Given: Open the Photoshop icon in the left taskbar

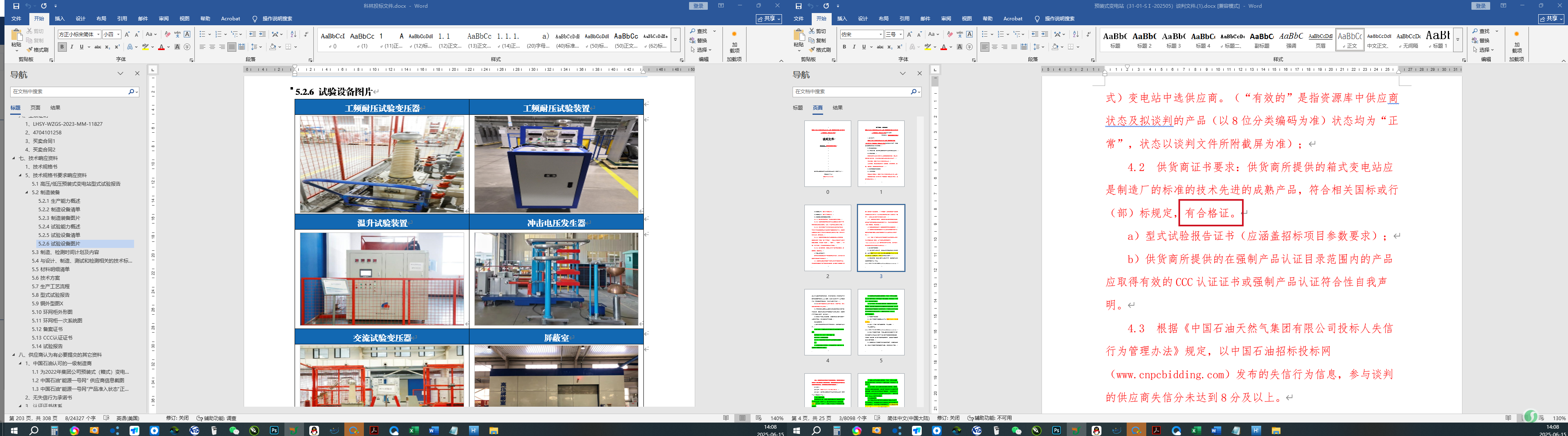Looking at the screenshot, I should [274, 431].
